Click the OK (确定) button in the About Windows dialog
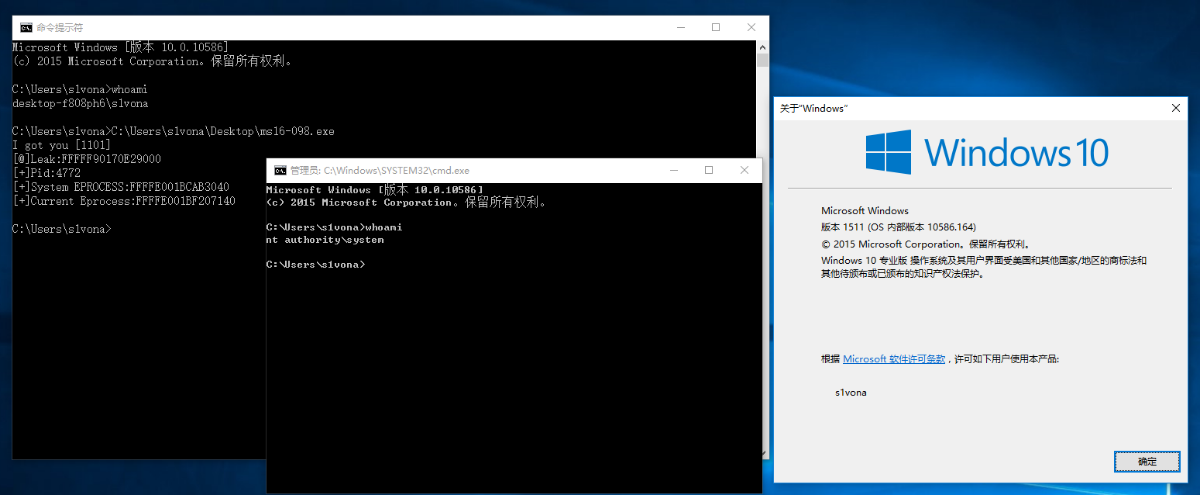Screen dimensions: 1200x495 point(1147,461)
